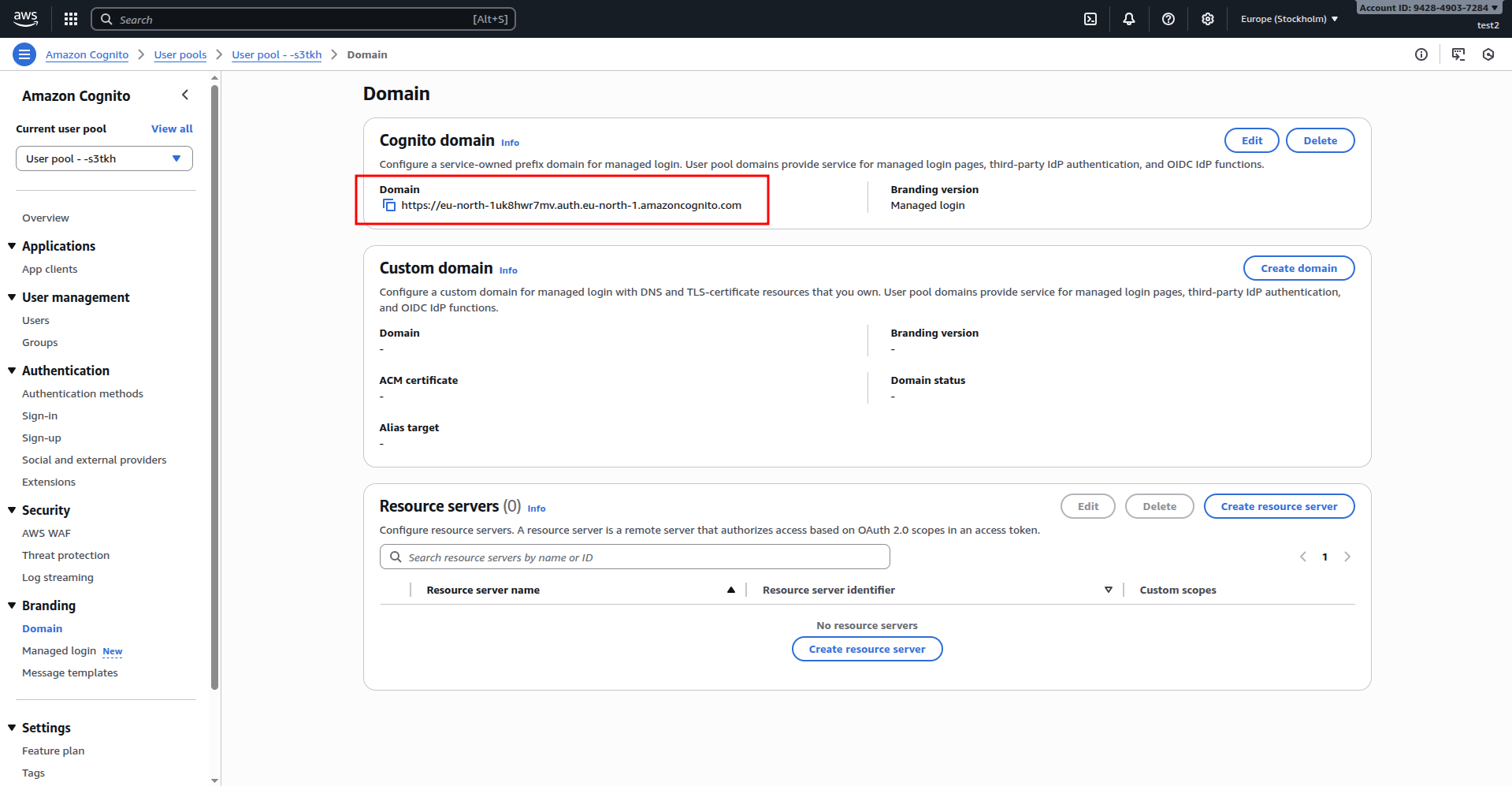The width and height of the screenshot is (1512, 786).
Task: Delete the Cognito domain
Action: 1321,140
